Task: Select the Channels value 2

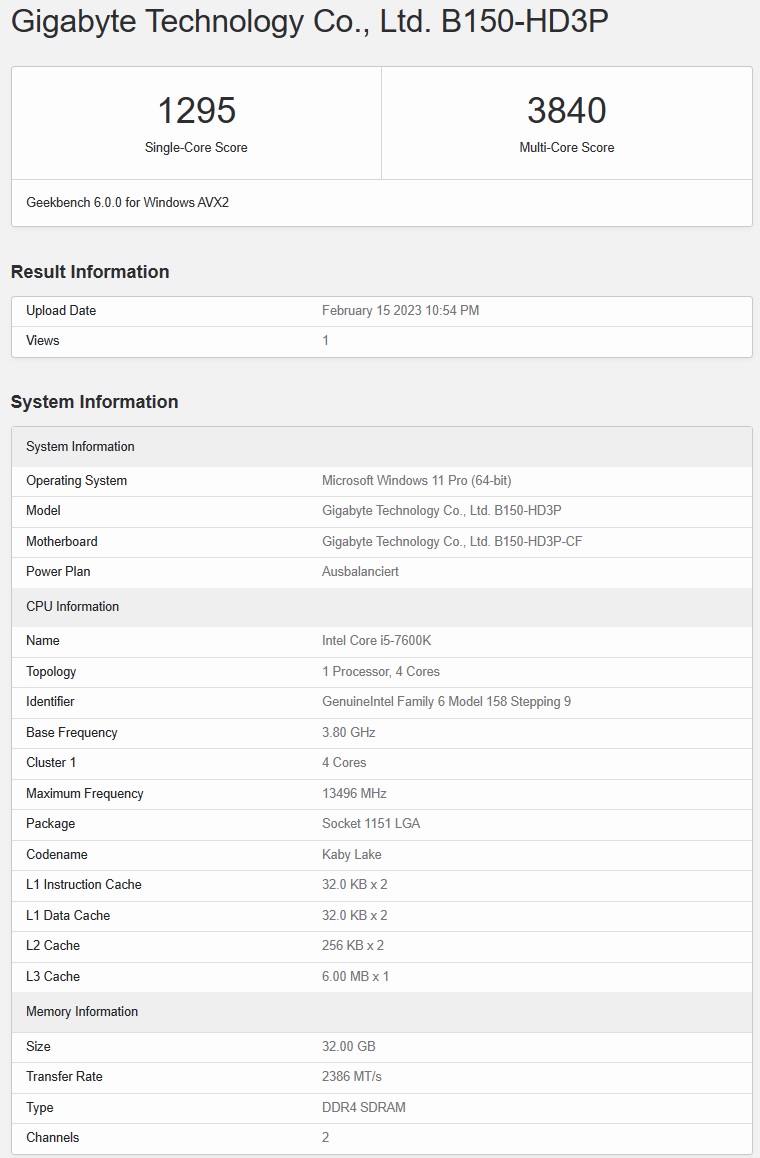Action: coord(326,1138)
